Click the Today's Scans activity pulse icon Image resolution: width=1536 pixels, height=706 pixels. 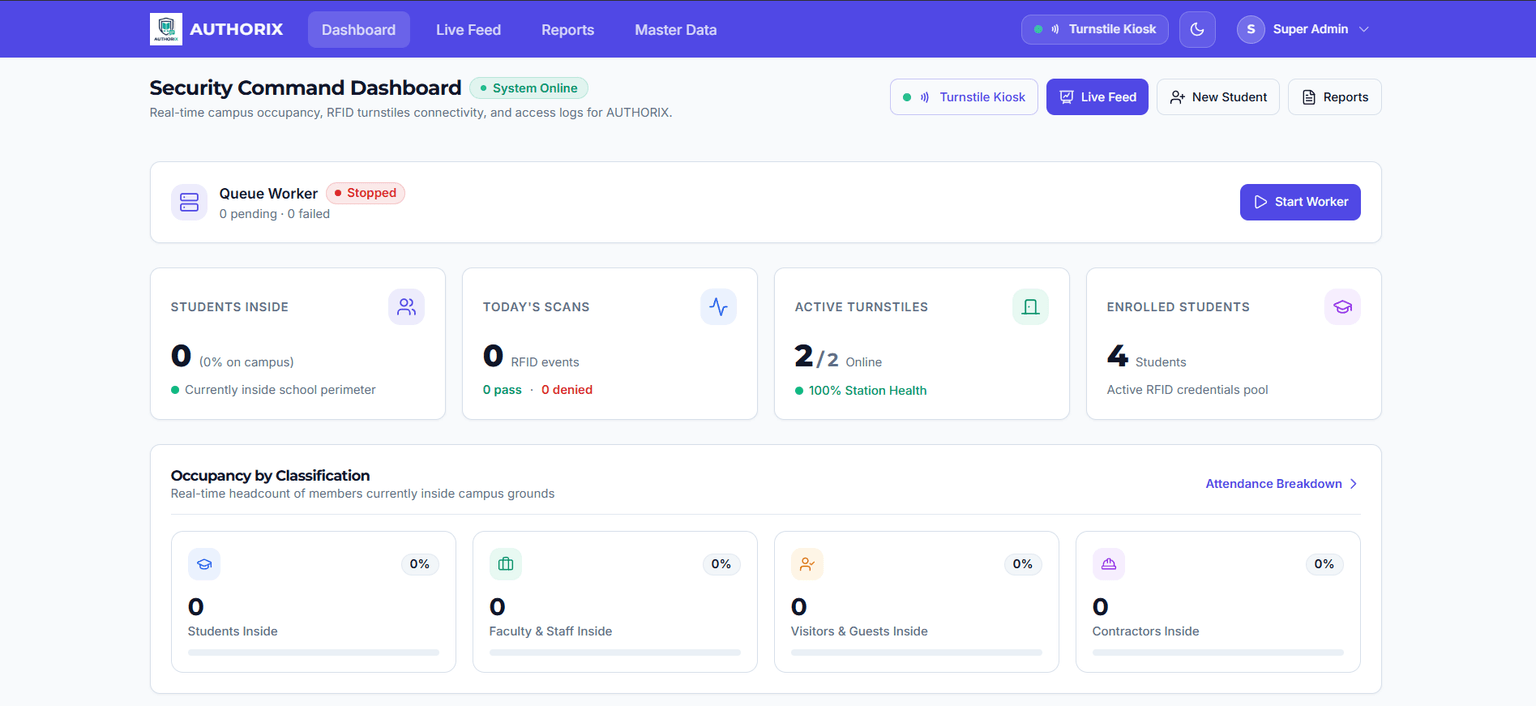click(x=718, y=307)
